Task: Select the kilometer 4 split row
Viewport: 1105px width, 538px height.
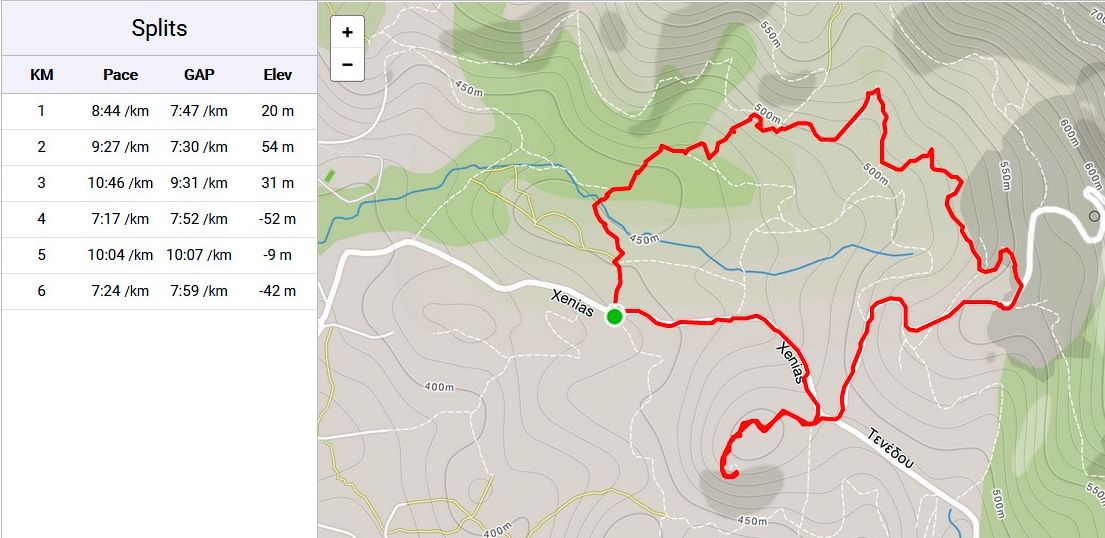Action: tap(159, 219)
